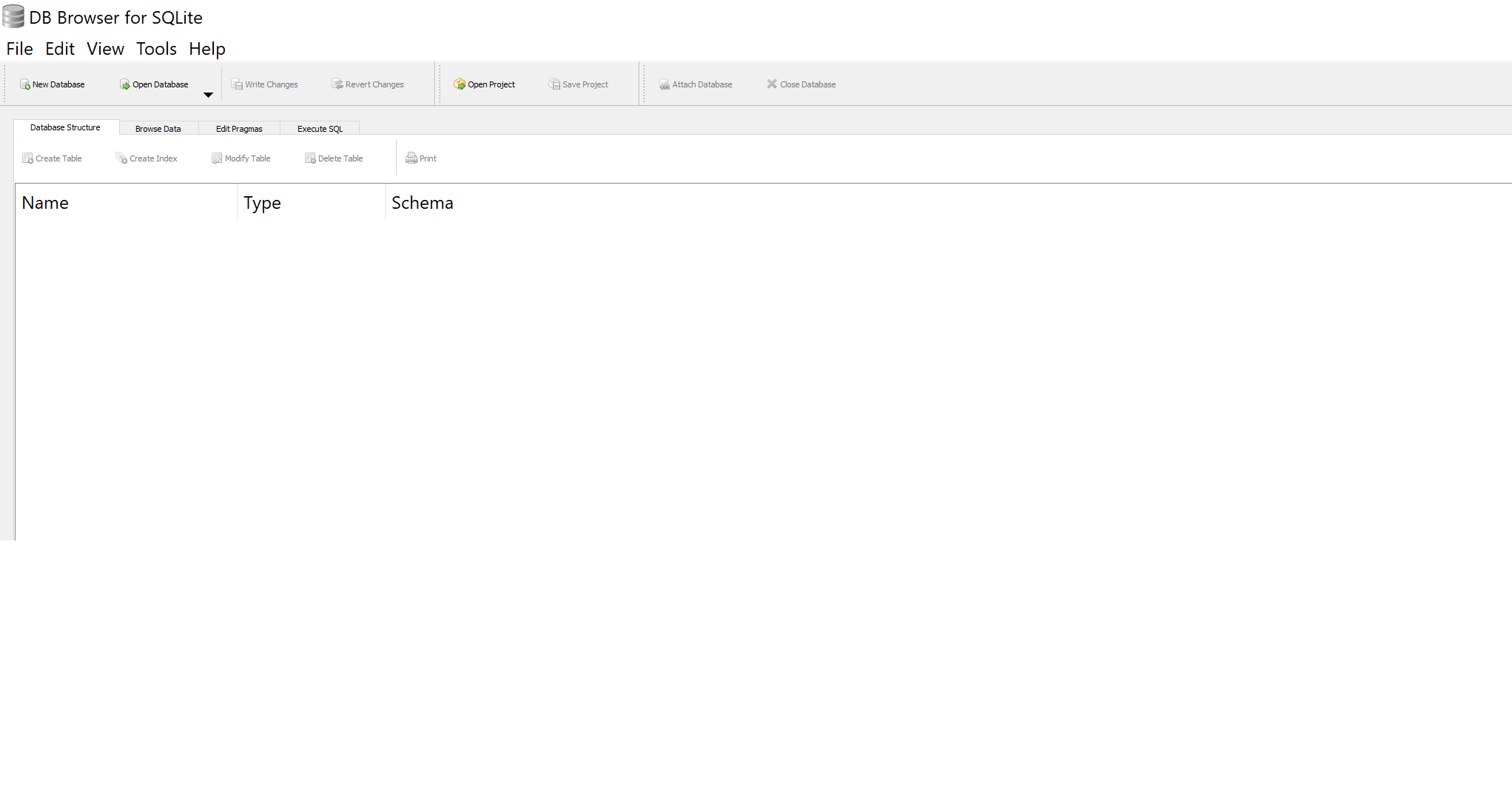Click the Delete Table icon
Image resolution: width=1512 pixels, height=810 pixels.
pyautogui.click(x=310, y=158)
